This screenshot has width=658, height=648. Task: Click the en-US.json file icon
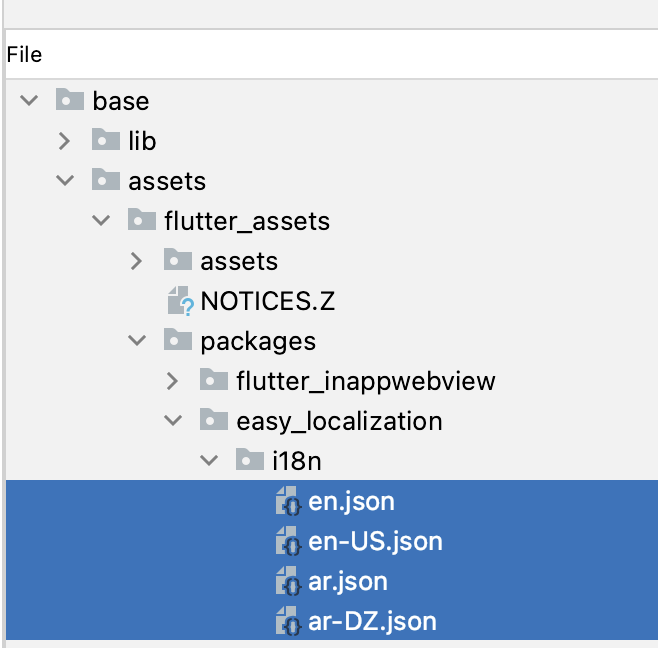pos(288,541)
